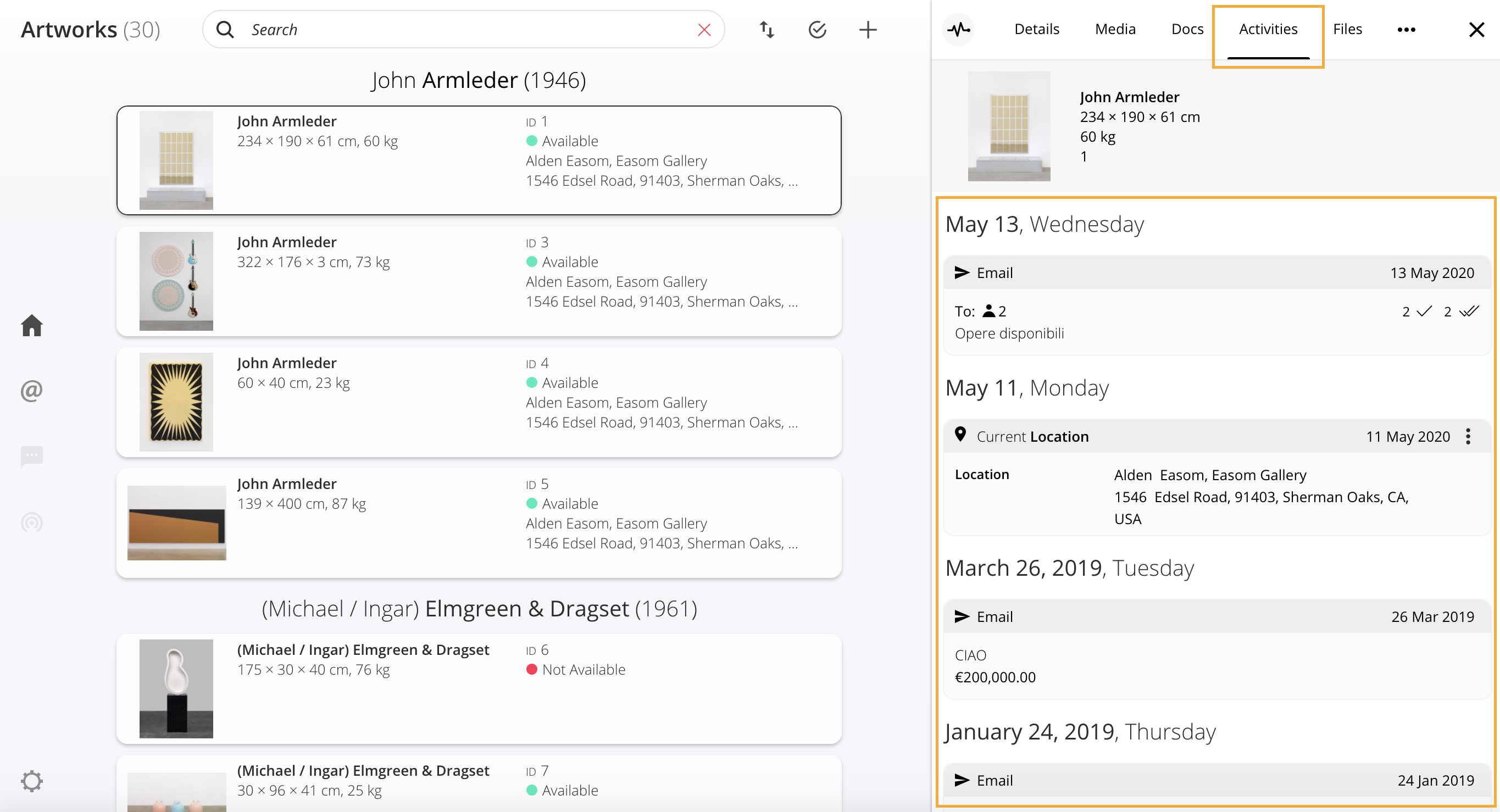Image resolution: width=1500 pixels, height=812 pixels.
Task: Click the activity pulse icon in panel header
Action: pyautogui.click(x=958, y=29)
